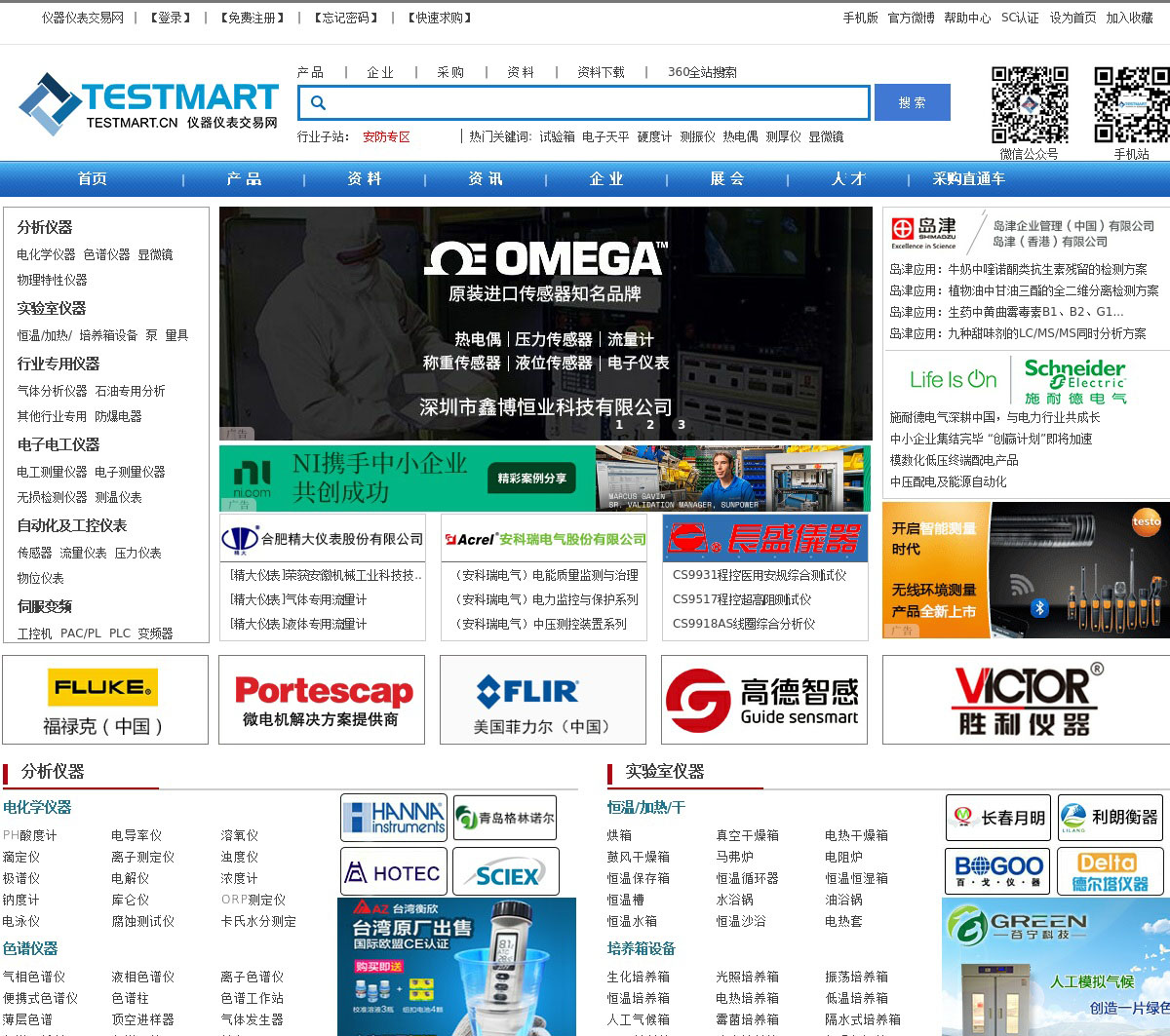1170x1036 pixels.
Task: Click the 登录 link at the top
Action: tap(171, 18)
